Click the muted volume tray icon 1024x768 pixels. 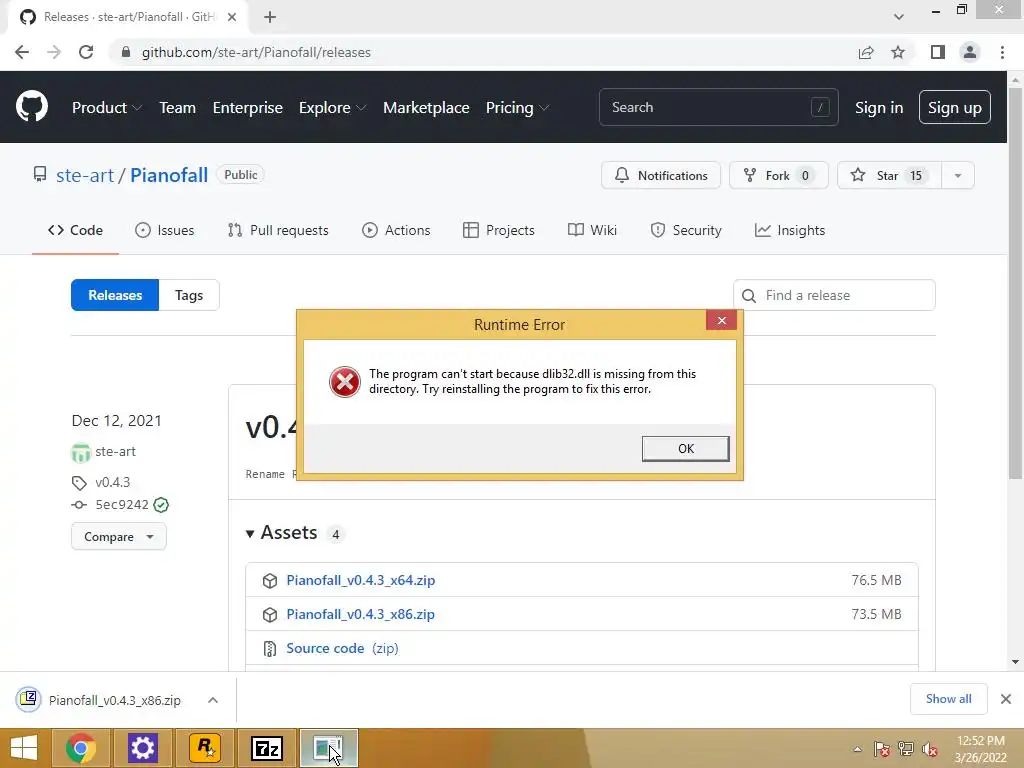click(x=930, y=749)
